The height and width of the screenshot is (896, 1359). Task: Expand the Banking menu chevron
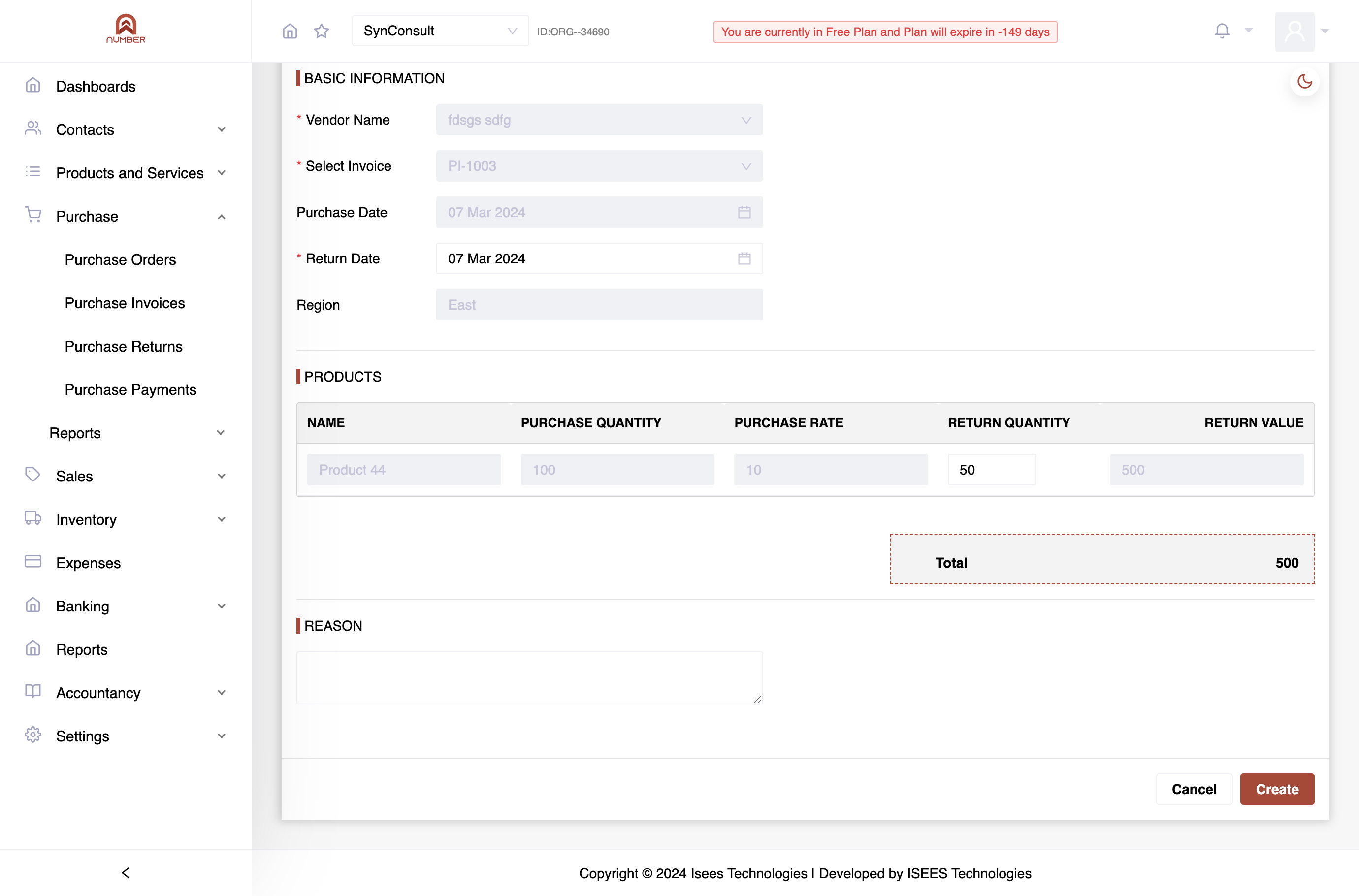[x=221, y=607]
